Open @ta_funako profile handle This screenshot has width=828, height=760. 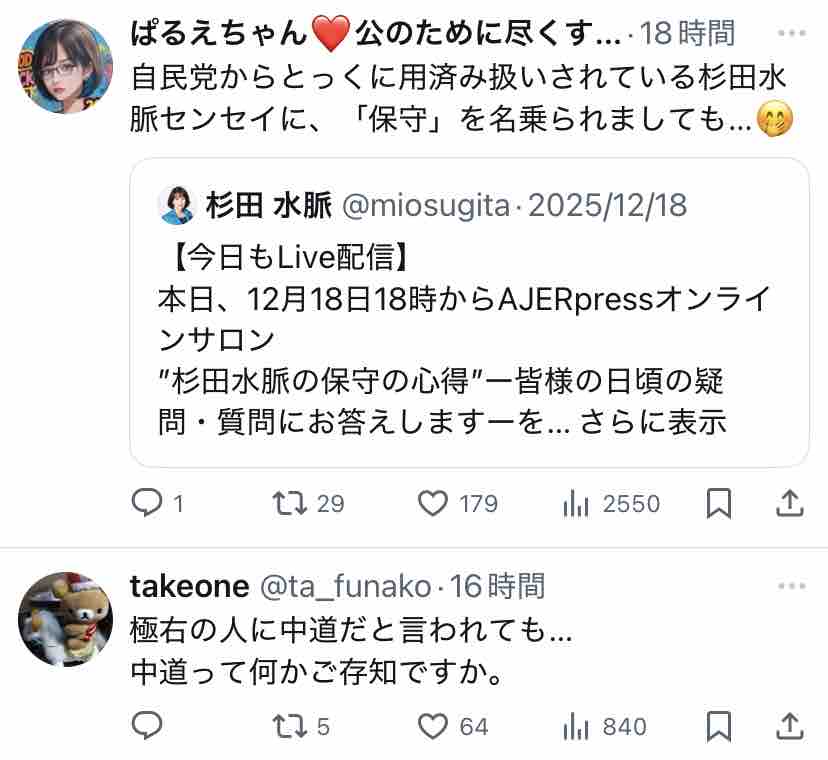pyautogui.click(x=348, y=585)
